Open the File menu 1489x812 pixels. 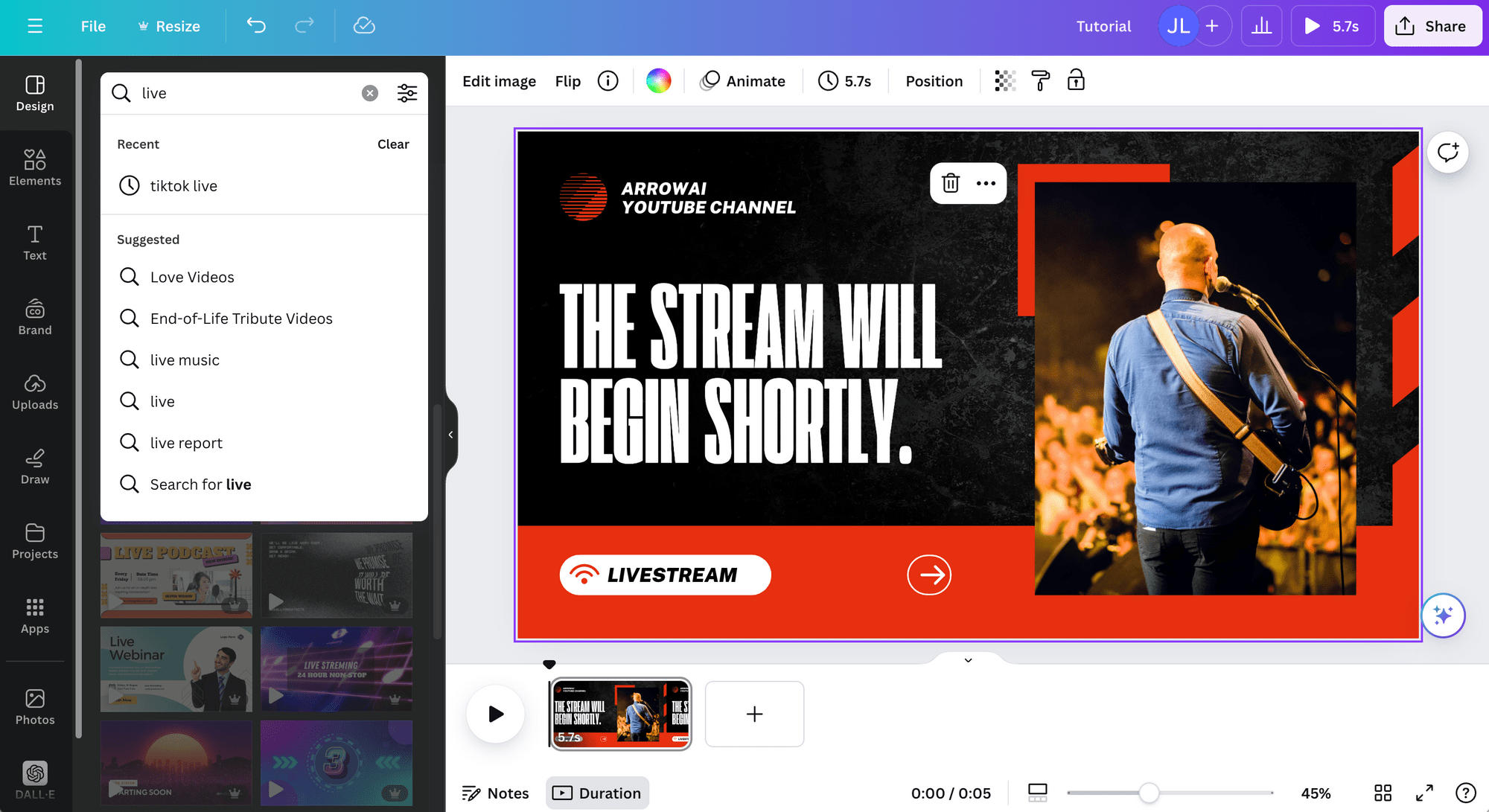tap(92, 25)
